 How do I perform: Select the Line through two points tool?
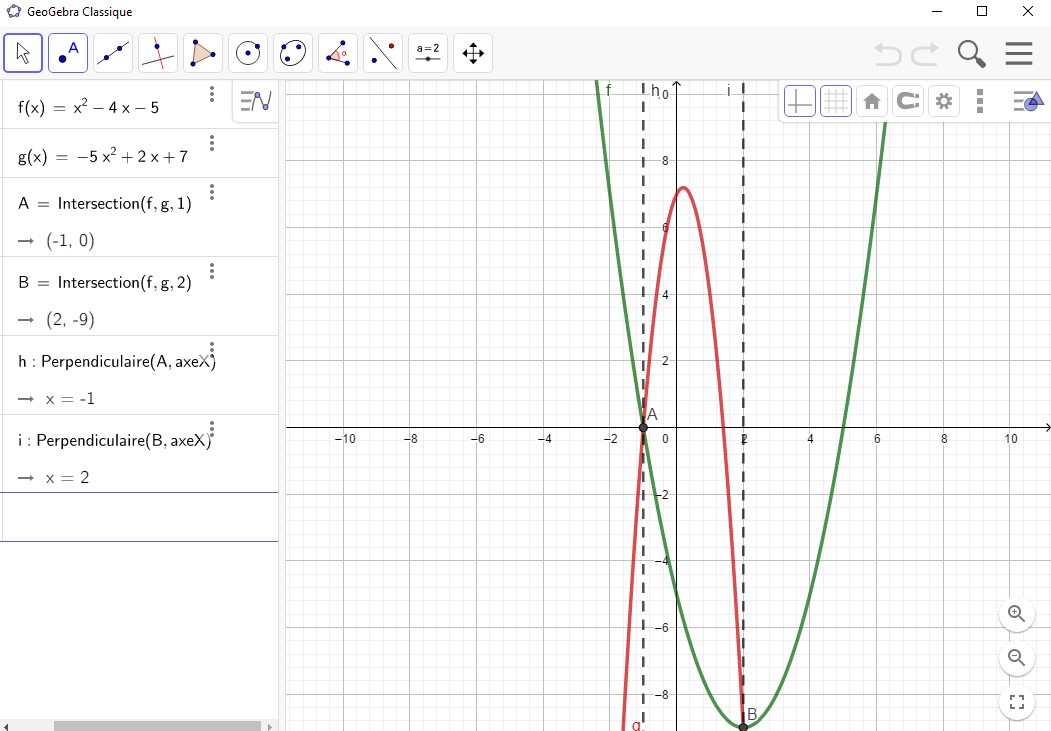(x=113, y=53)
